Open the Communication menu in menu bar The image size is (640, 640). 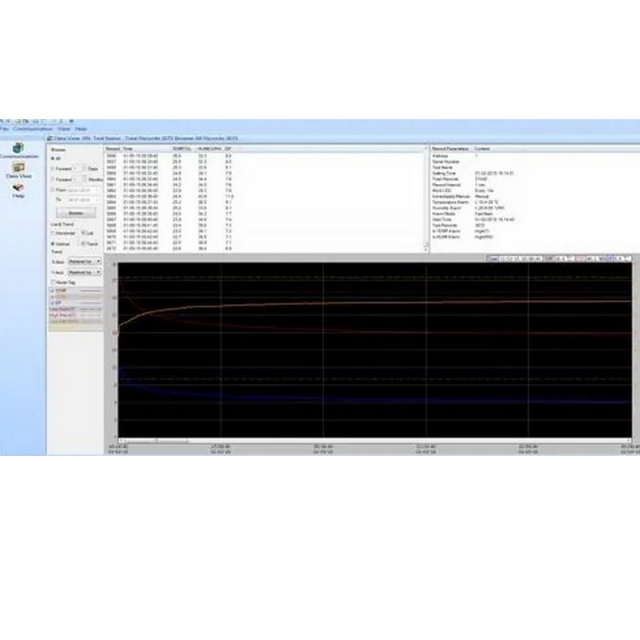(32, 129)
